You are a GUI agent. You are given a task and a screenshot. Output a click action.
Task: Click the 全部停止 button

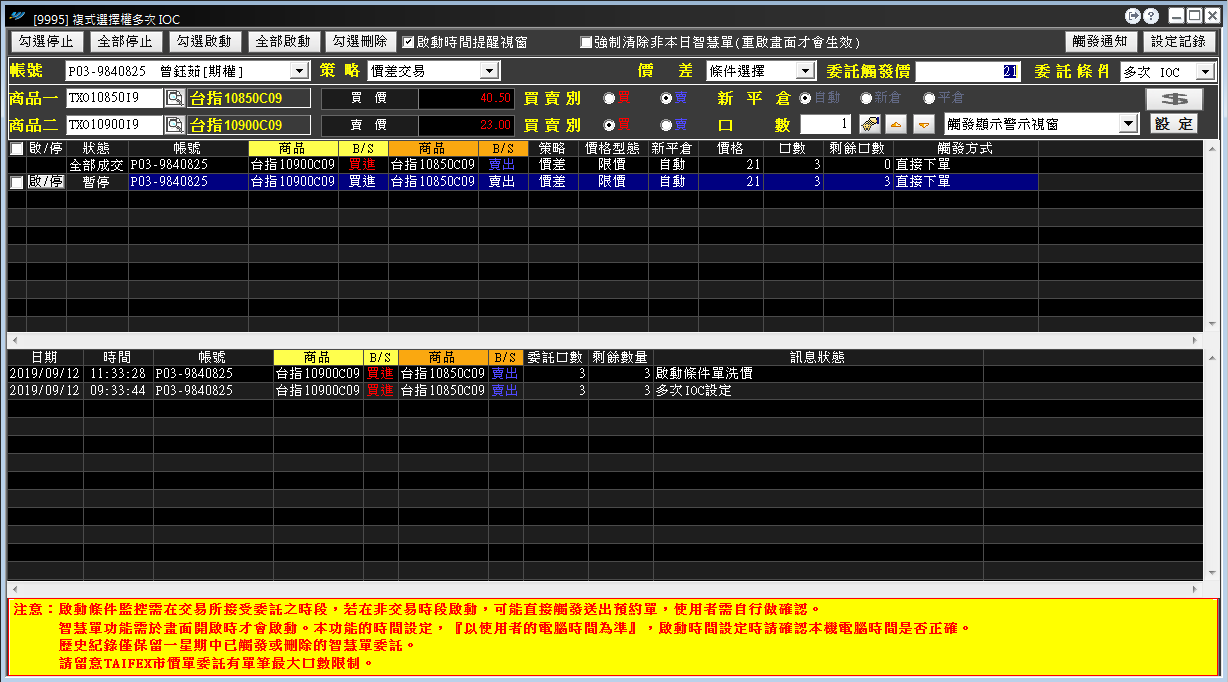coord(125,42)
